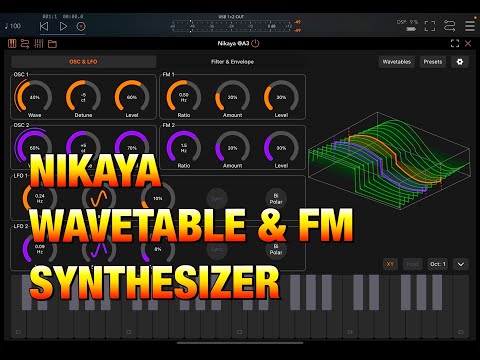Change the Oct: 1 octave setting
Viewport: 480px width, 360px height.
point(438,264)
